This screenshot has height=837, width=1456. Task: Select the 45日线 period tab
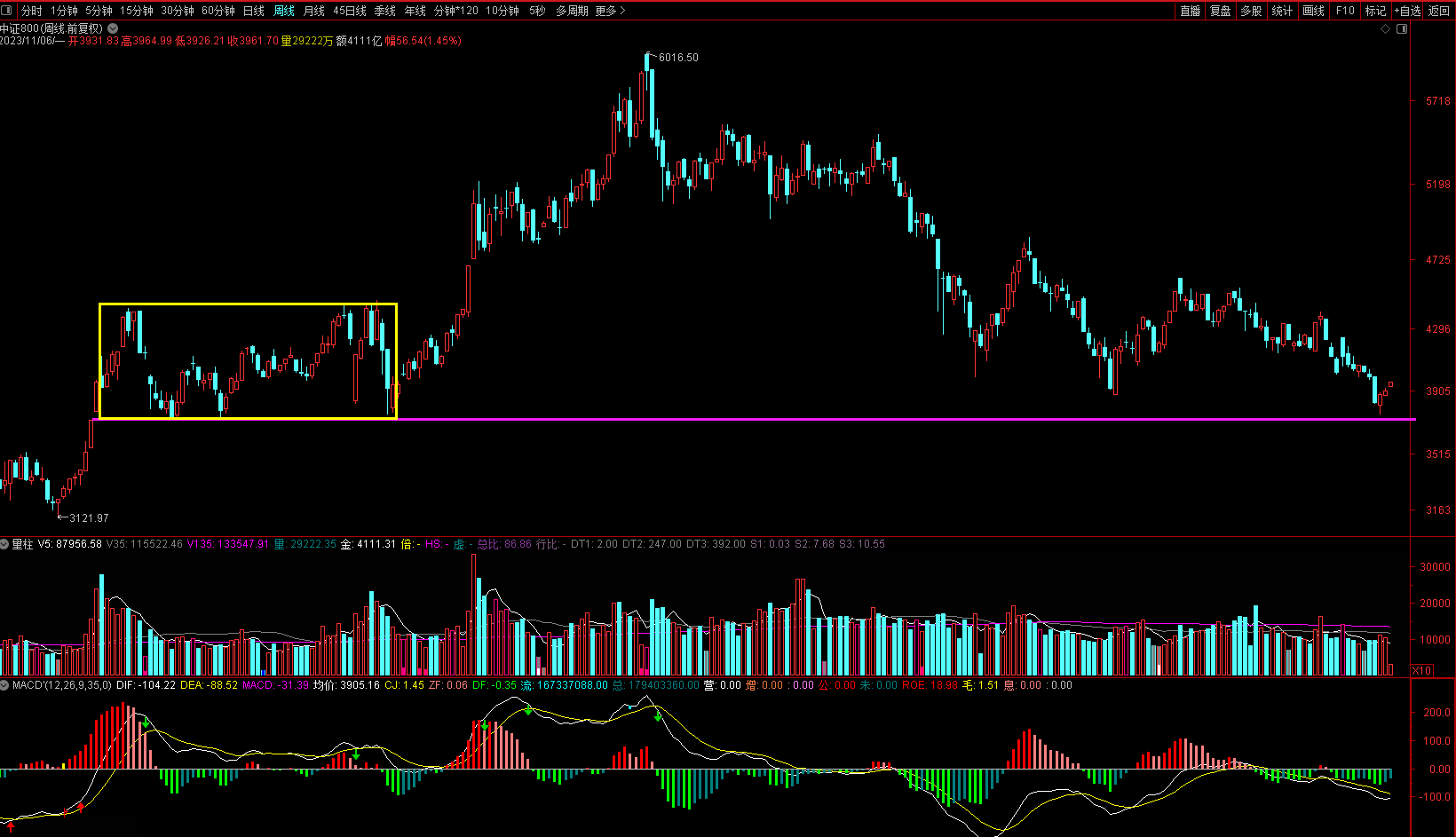pyautogui.click(x=350, y=11)
